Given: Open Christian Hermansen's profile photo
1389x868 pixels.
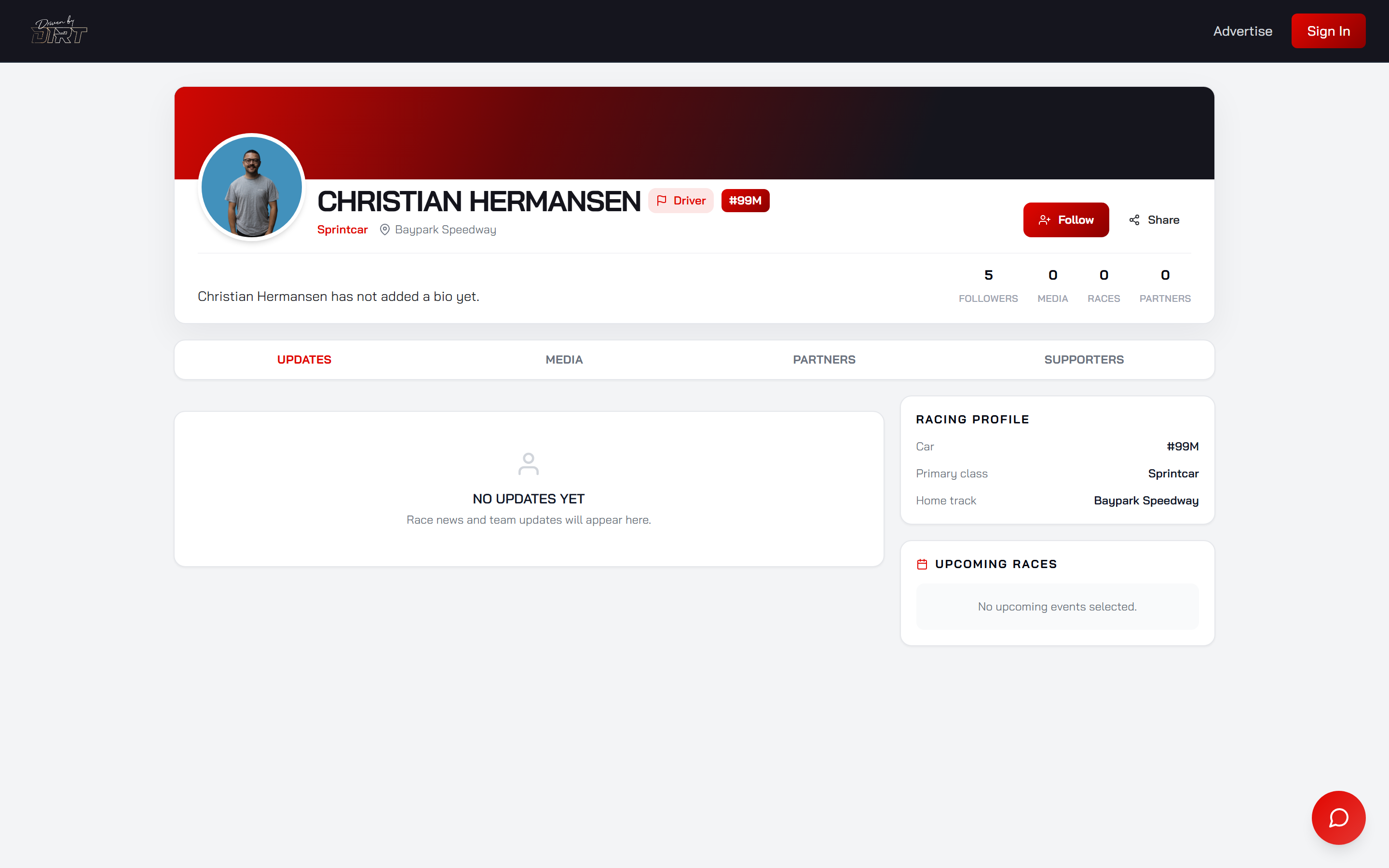Looking at the screenshot, I should coord(251,187).
